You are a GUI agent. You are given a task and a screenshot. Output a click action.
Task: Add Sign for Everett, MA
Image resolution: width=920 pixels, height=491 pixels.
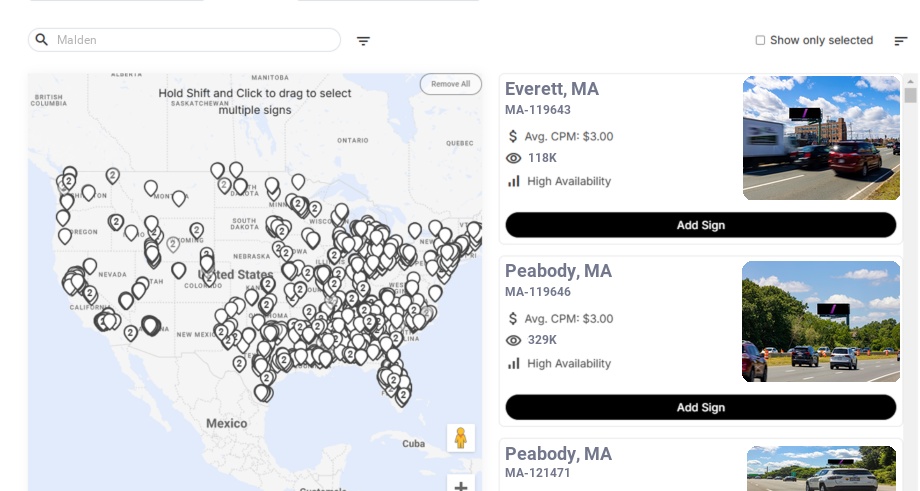point(700,225)
